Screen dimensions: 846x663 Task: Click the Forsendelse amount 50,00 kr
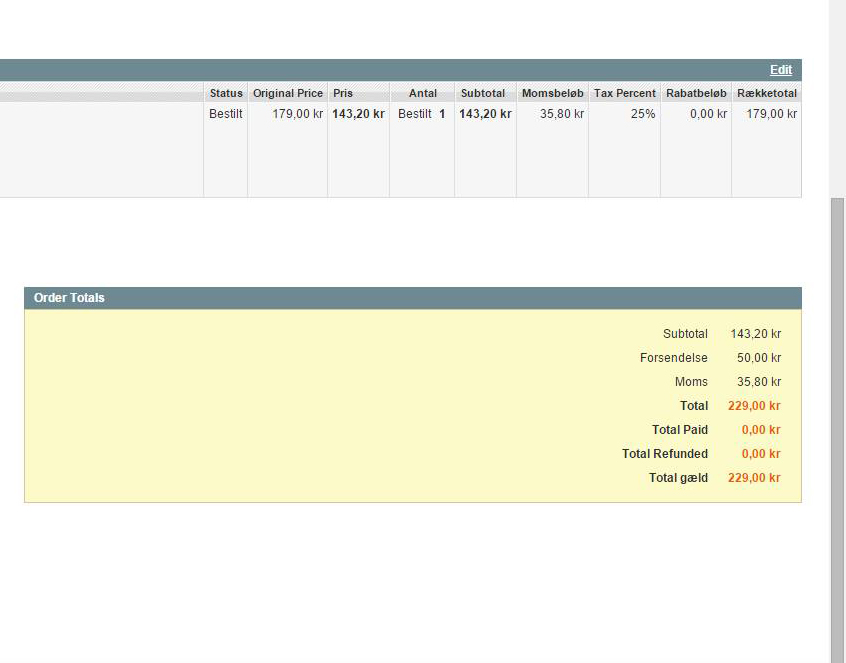click(x=758, y=358)
